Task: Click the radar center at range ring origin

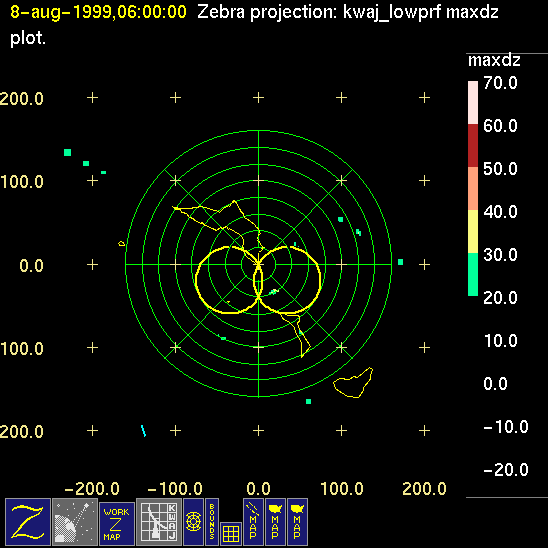Action: tap(259, 264)
